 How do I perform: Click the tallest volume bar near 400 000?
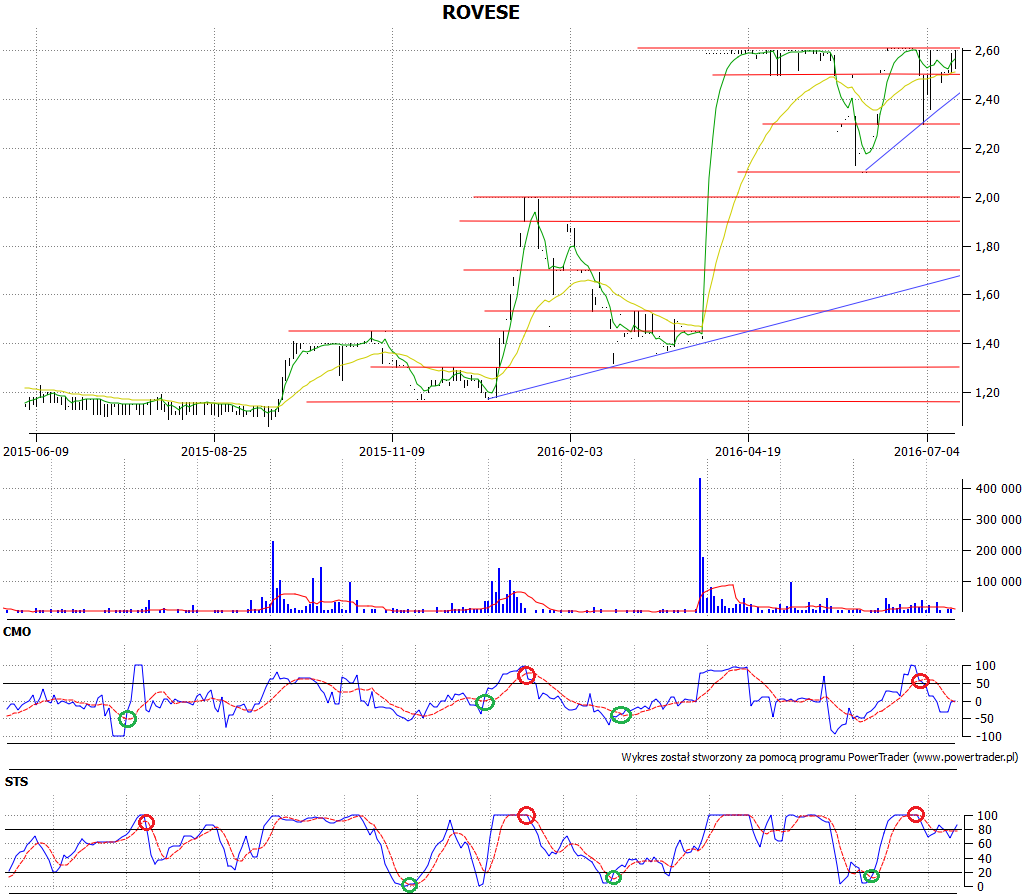click(700, 545)
